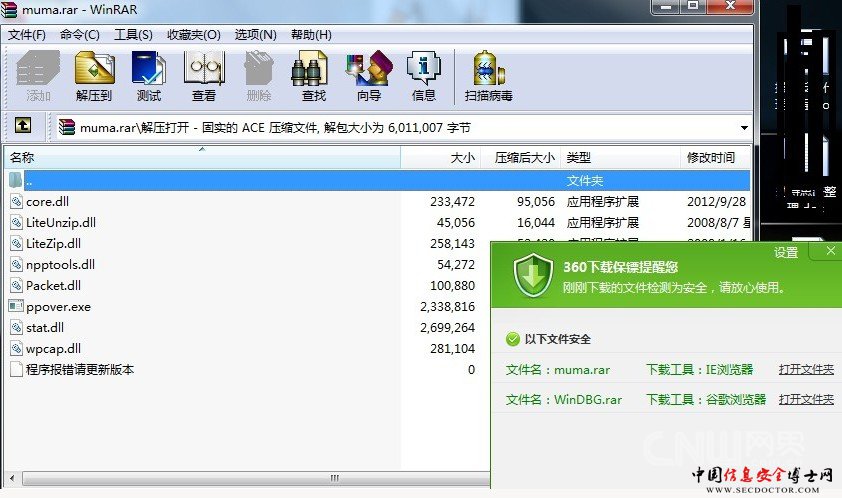Sort by 修改时间 column header

(715, 157)
